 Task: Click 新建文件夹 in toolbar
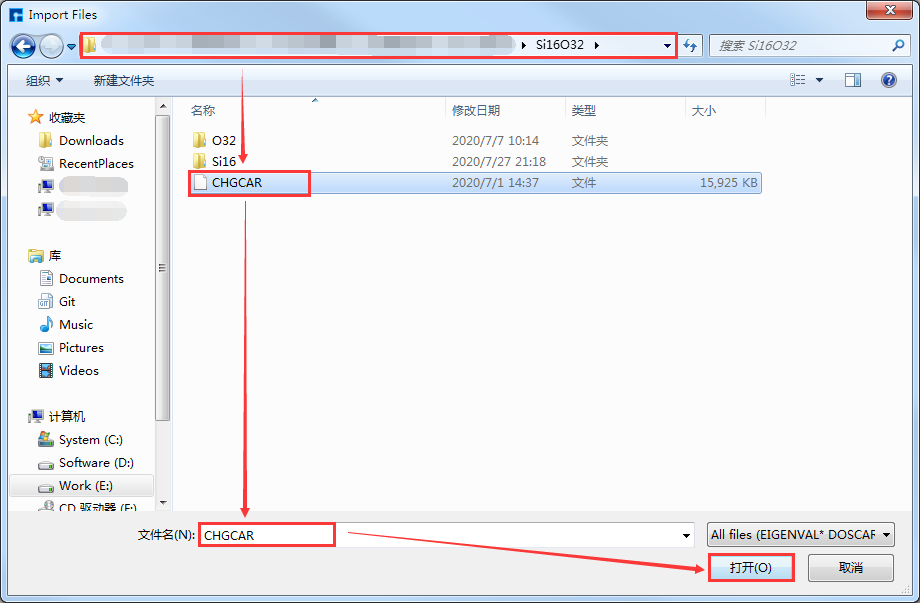[124, 80]
